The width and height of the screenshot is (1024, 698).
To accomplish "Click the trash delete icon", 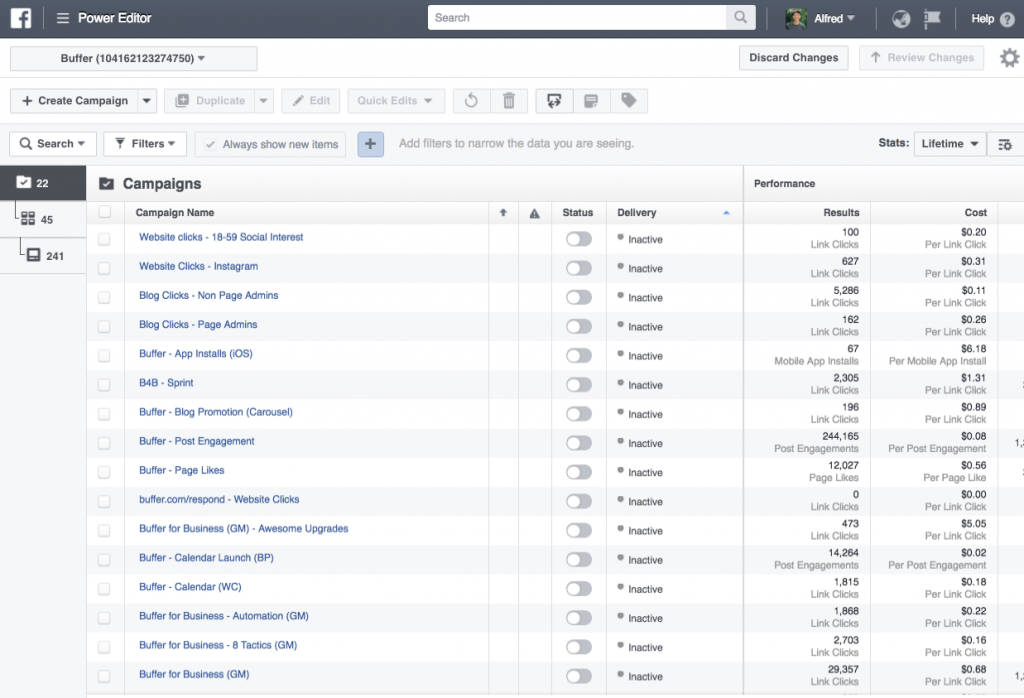I will 509,101.
